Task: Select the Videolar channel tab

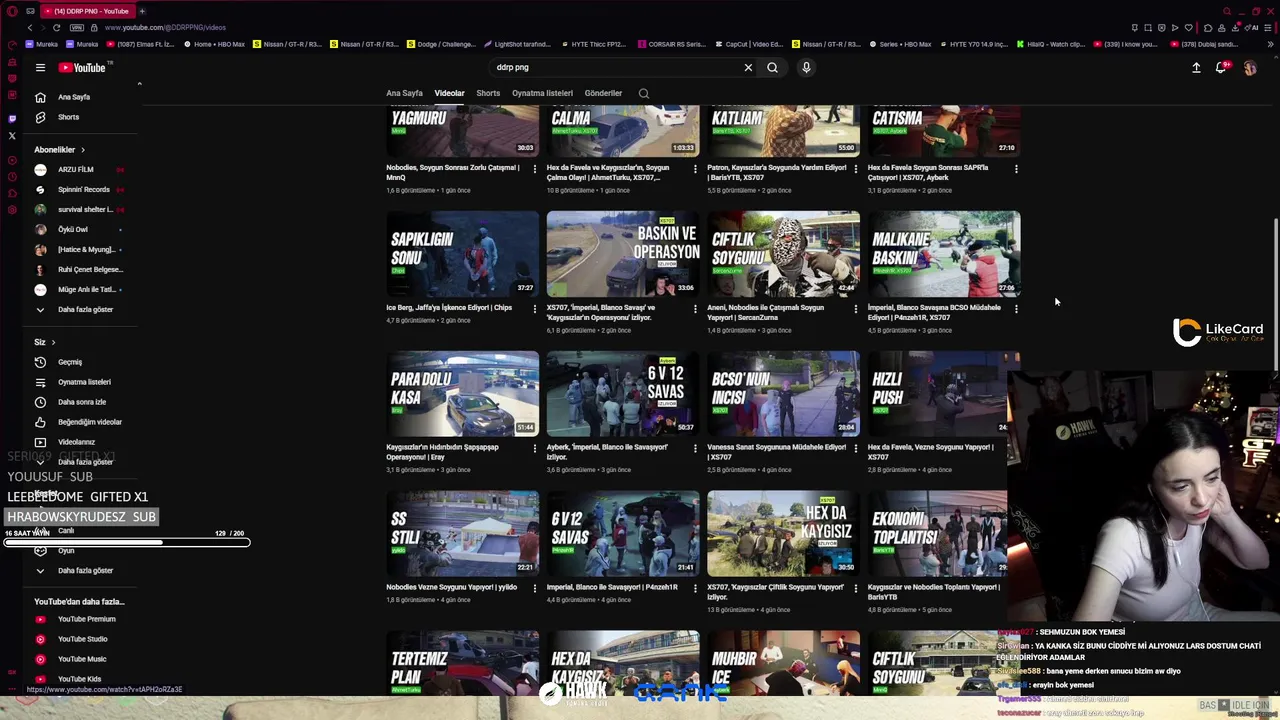Action: 449,93
